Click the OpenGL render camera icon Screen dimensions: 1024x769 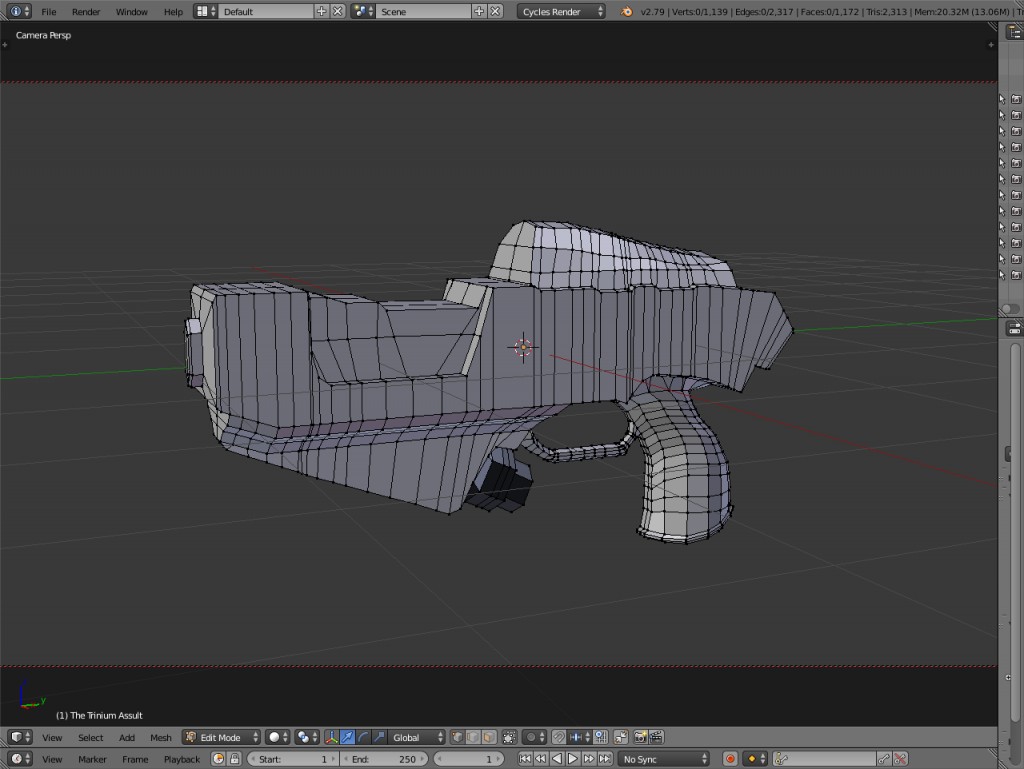[x=639, y=737]
